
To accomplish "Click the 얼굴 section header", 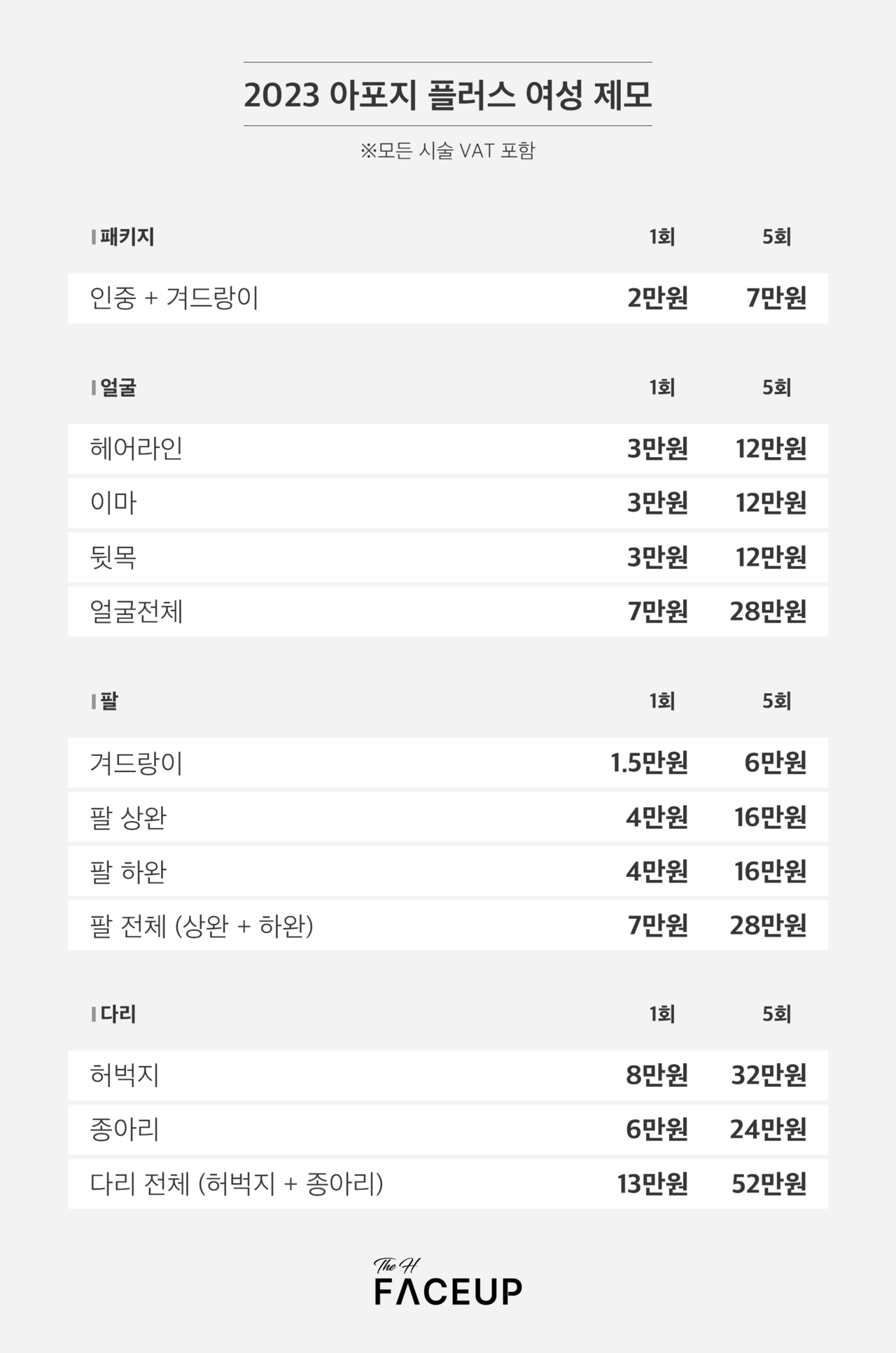I will point(114,388).
